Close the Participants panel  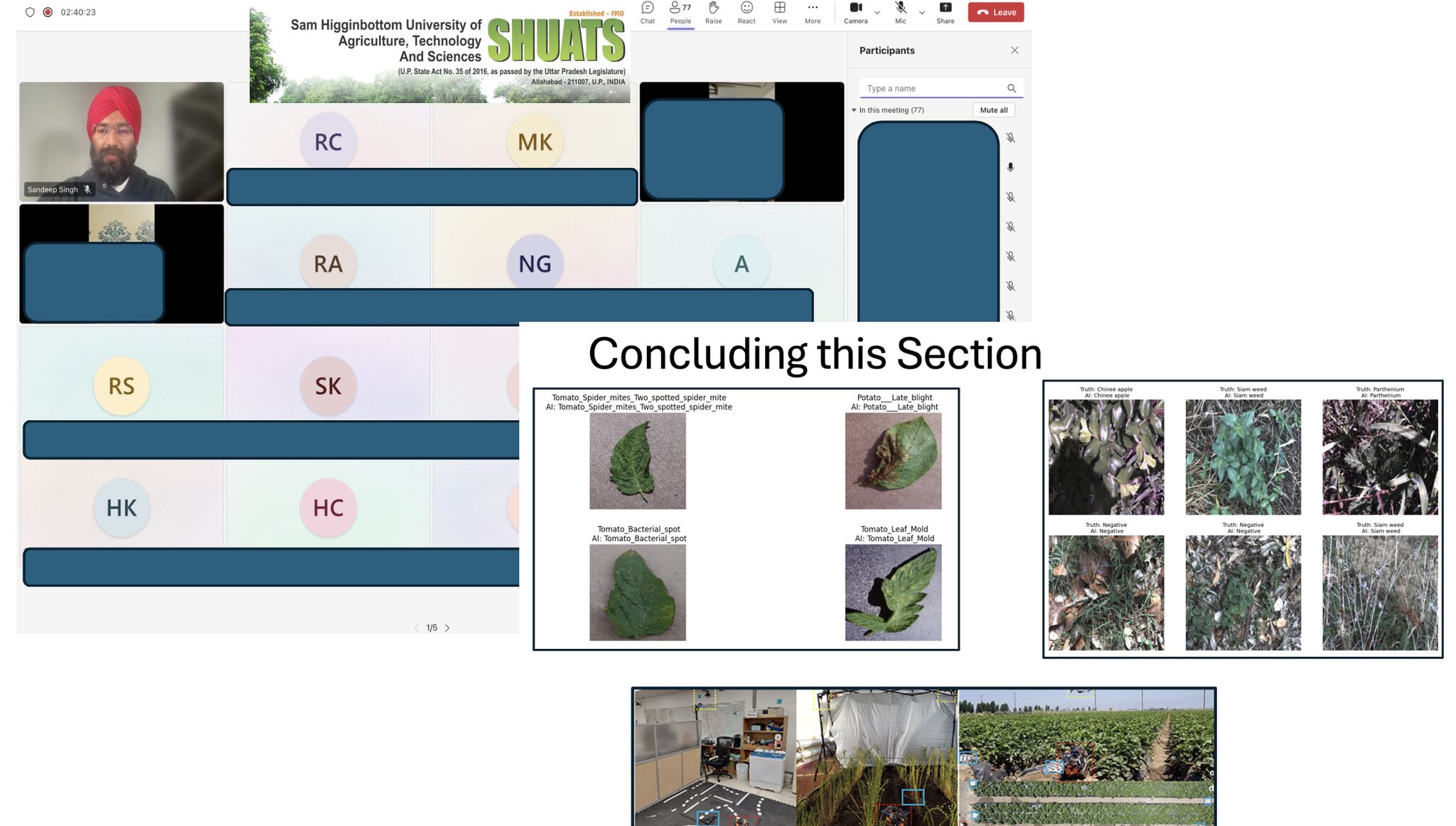(1015, 50)
